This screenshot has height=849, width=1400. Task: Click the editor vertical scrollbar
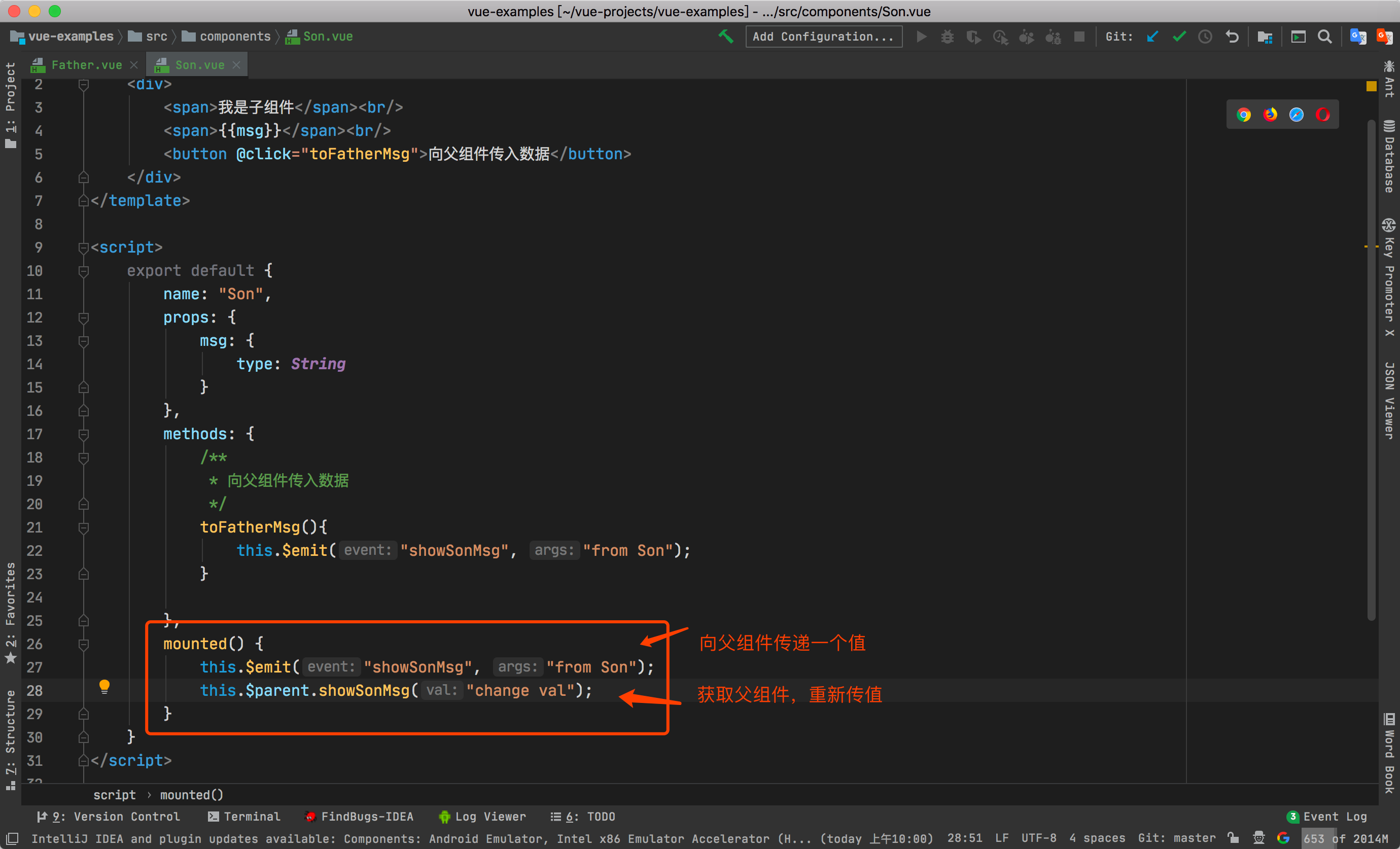(1371, 369)
